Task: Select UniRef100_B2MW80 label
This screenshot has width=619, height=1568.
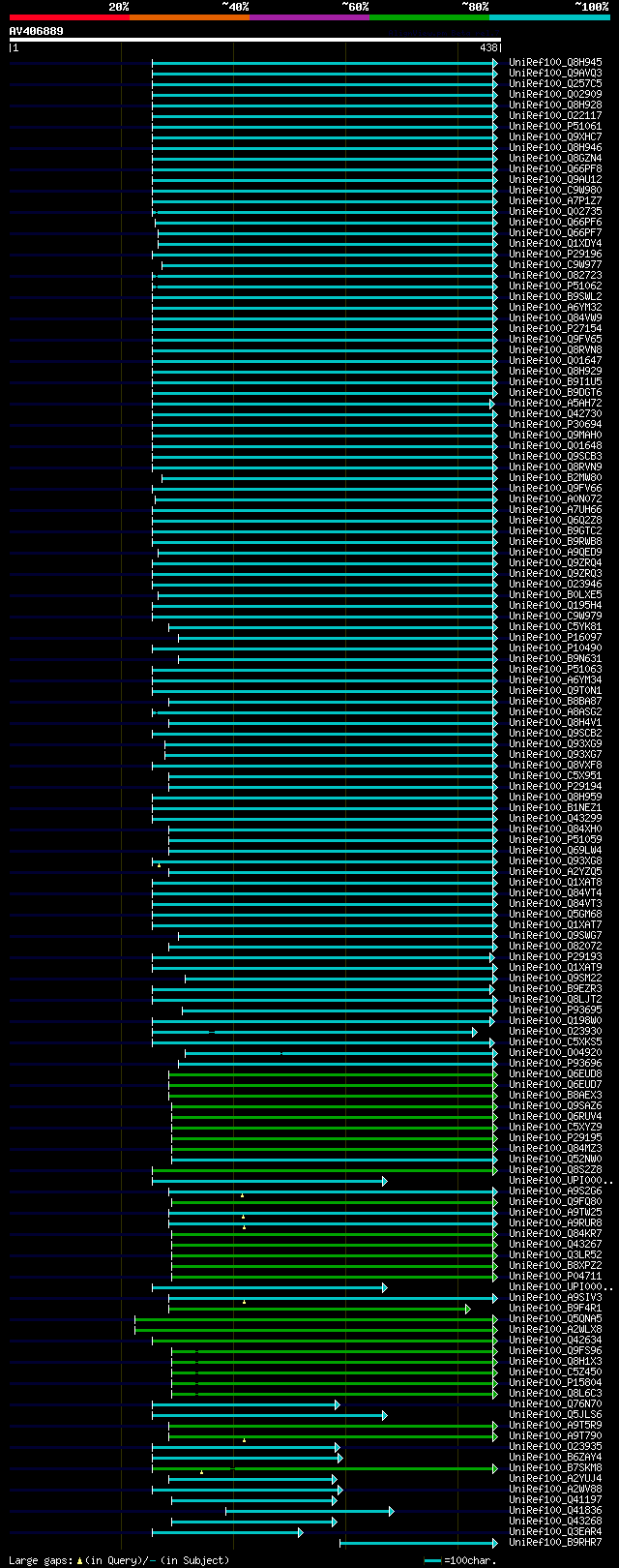Action: click(x=555, y=478)
